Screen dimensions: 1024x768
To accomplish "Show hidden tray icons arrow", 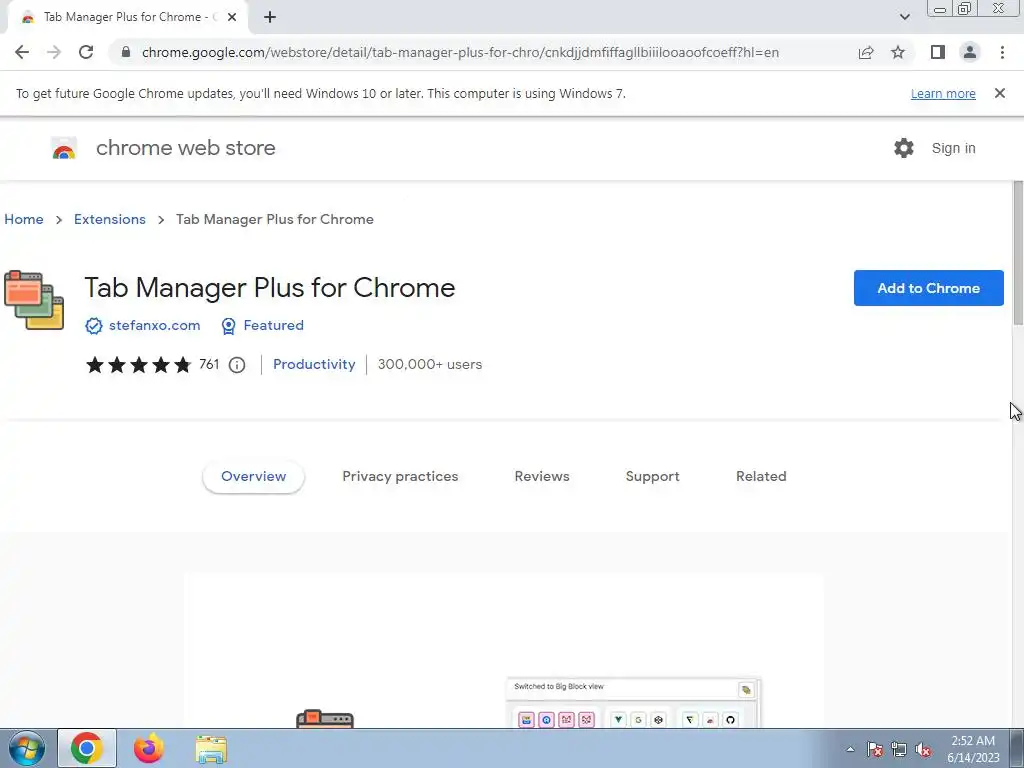I will (850, 749).
